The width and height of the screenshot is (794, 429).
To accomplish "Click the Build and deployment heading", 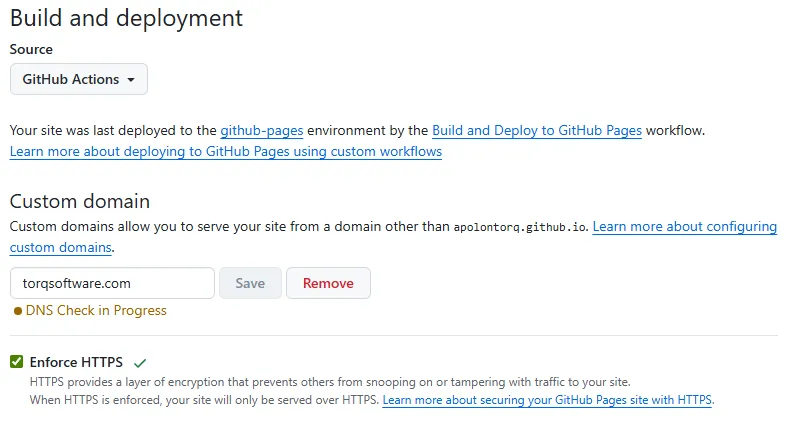I will (x=126, y=18).
